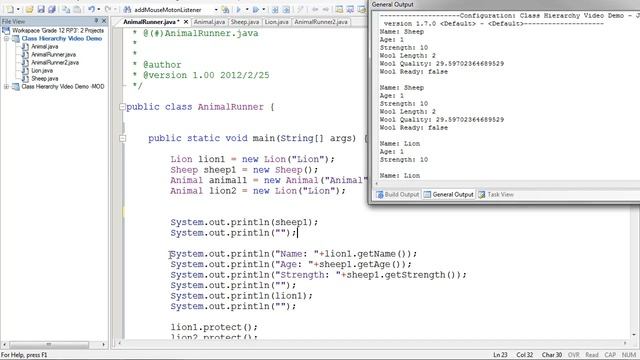Switch to the AnimalRunner2.java editor tab

(x=321, y=22)
